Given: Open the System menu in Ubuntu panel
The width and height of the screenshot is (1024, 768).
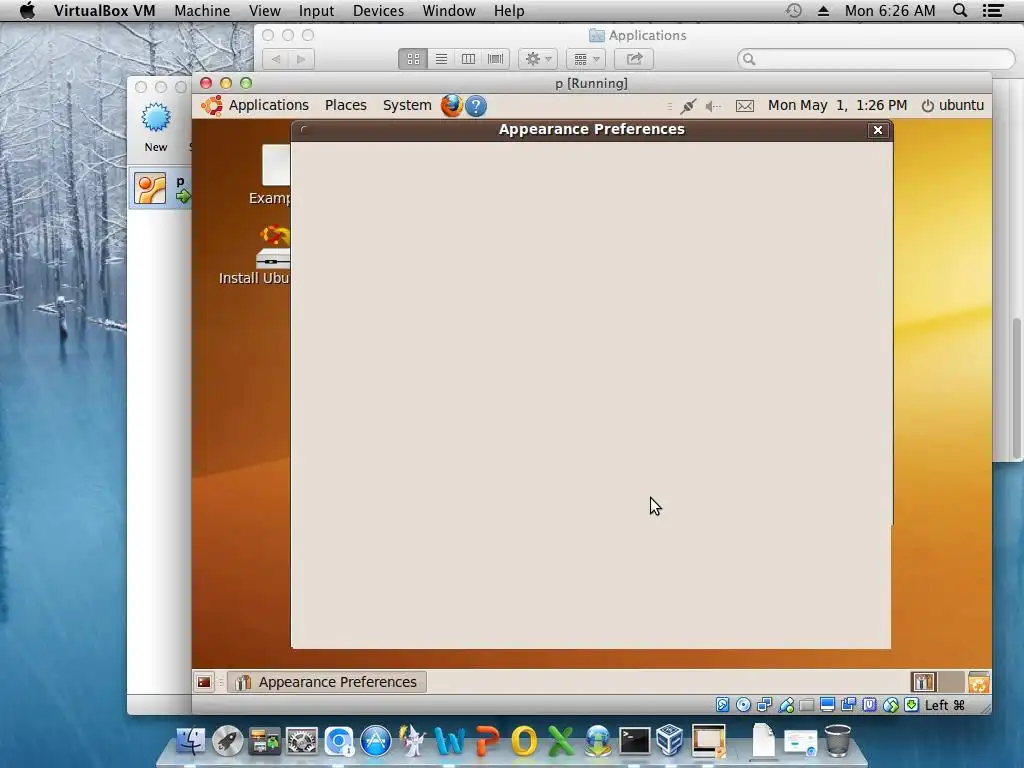Looking at the screenshot, I should pyautogui.click(x=407, y=105).
